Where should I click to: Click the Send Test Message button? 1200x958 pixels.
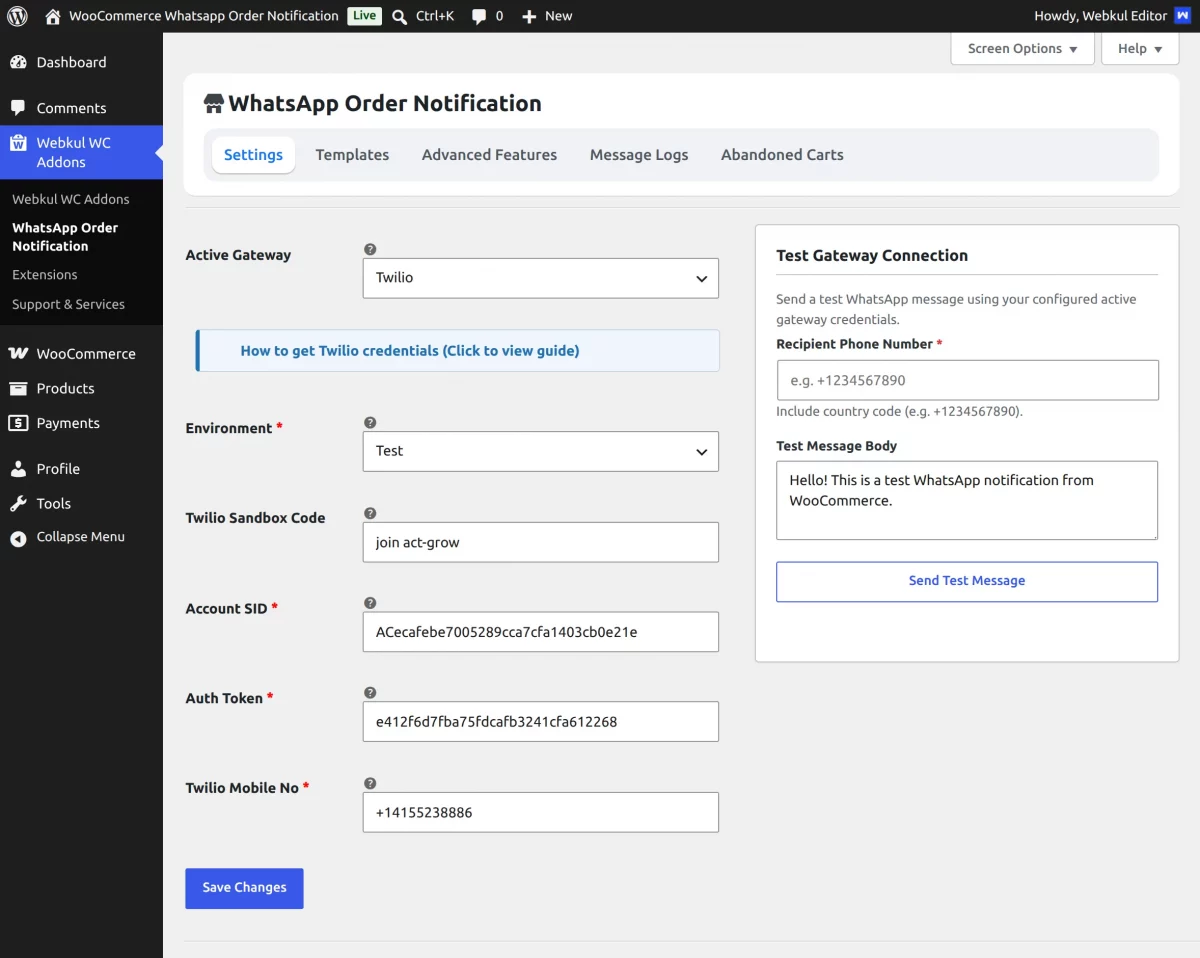click(967, 581)
